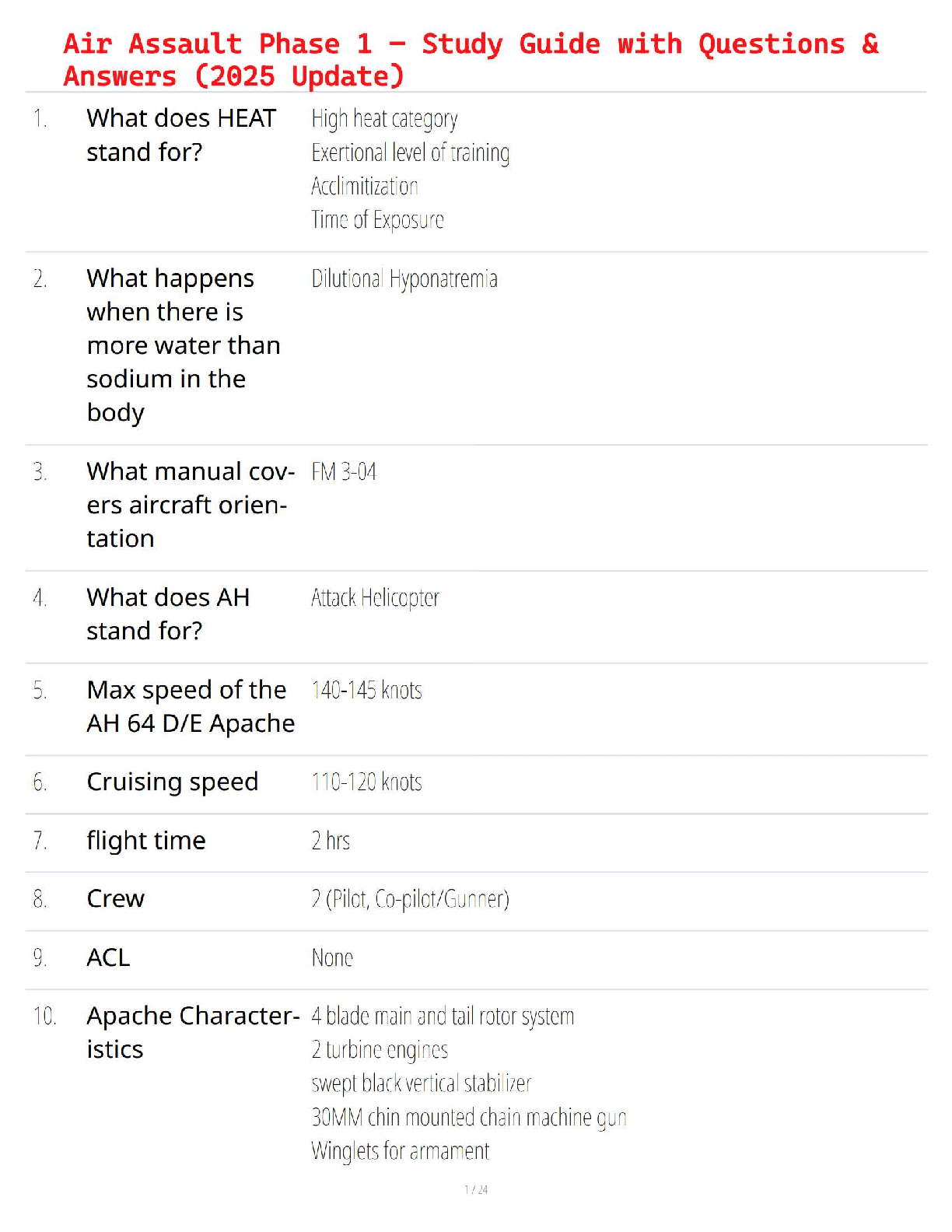Viewport: 952px width, 1232px height.
Task: Click the "Acclimitization" answer line
Action: coord(364,187)
